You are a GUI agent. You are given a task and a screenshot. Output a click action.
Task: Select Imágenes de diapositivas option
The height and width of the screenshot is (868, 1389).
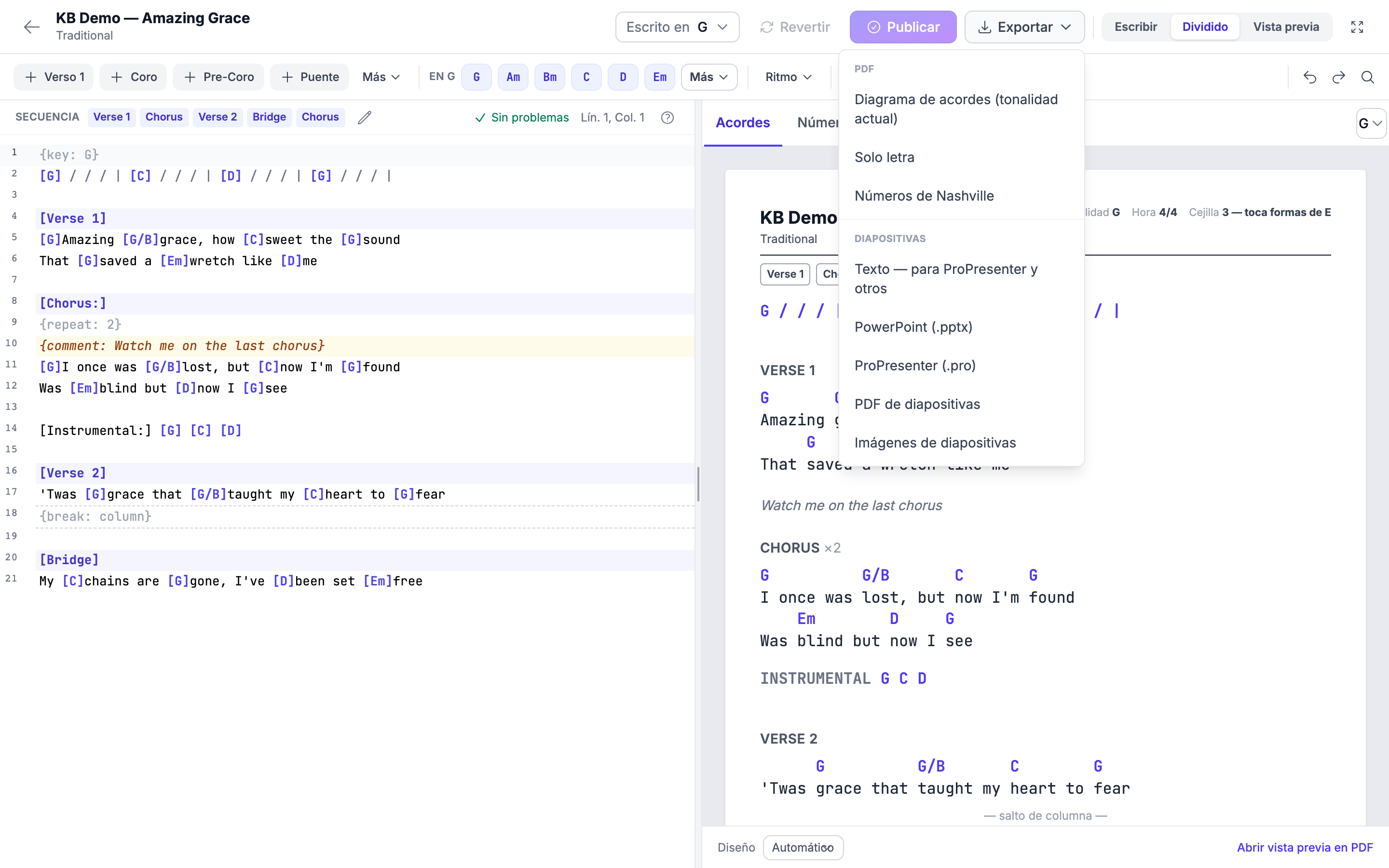961,443
